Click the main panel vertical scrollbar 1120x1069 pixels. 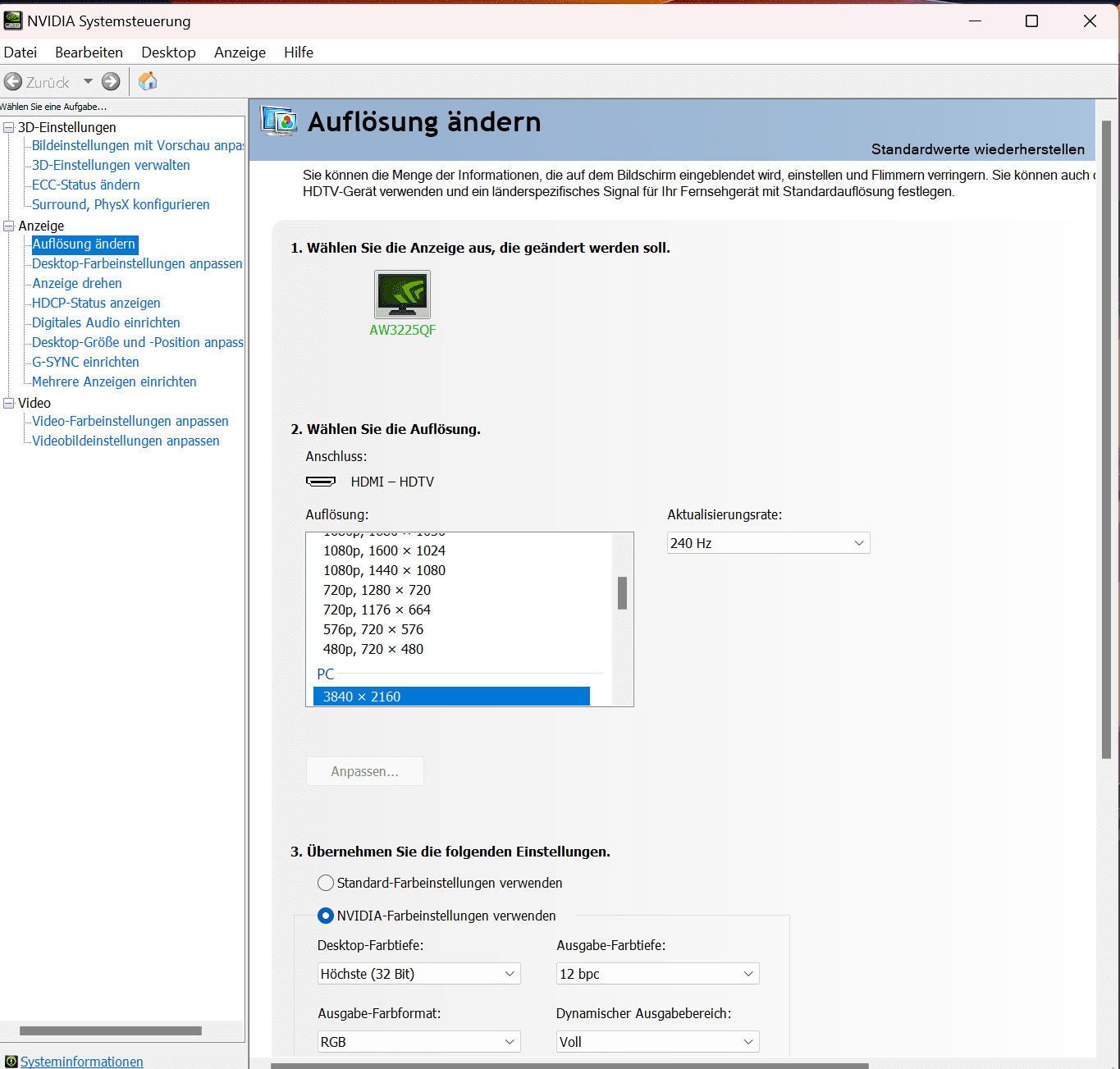(1106, 440)
